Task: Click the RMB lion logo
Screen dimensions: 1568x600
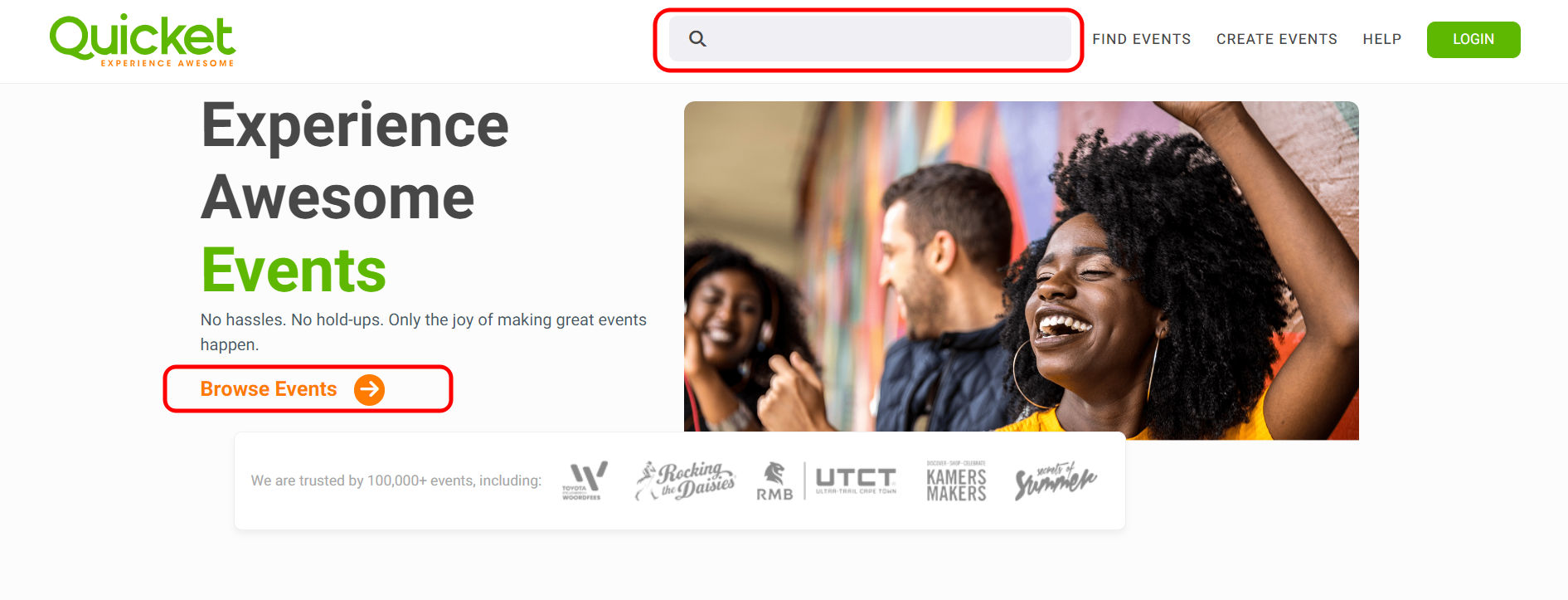Action: (x=774, y=480)
